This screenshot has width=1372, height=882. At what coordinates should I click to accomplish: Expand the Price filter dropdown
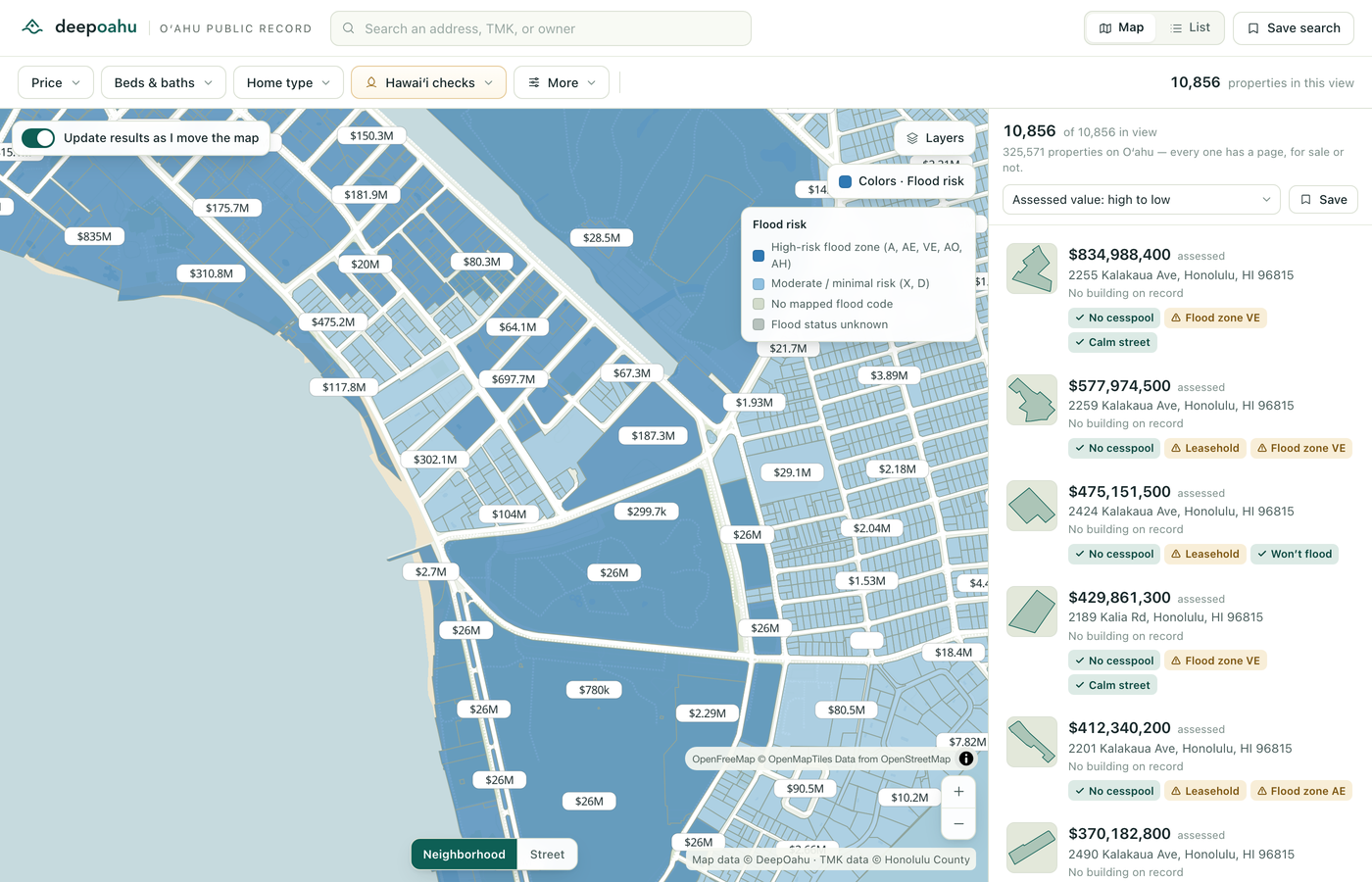point(56,82)
